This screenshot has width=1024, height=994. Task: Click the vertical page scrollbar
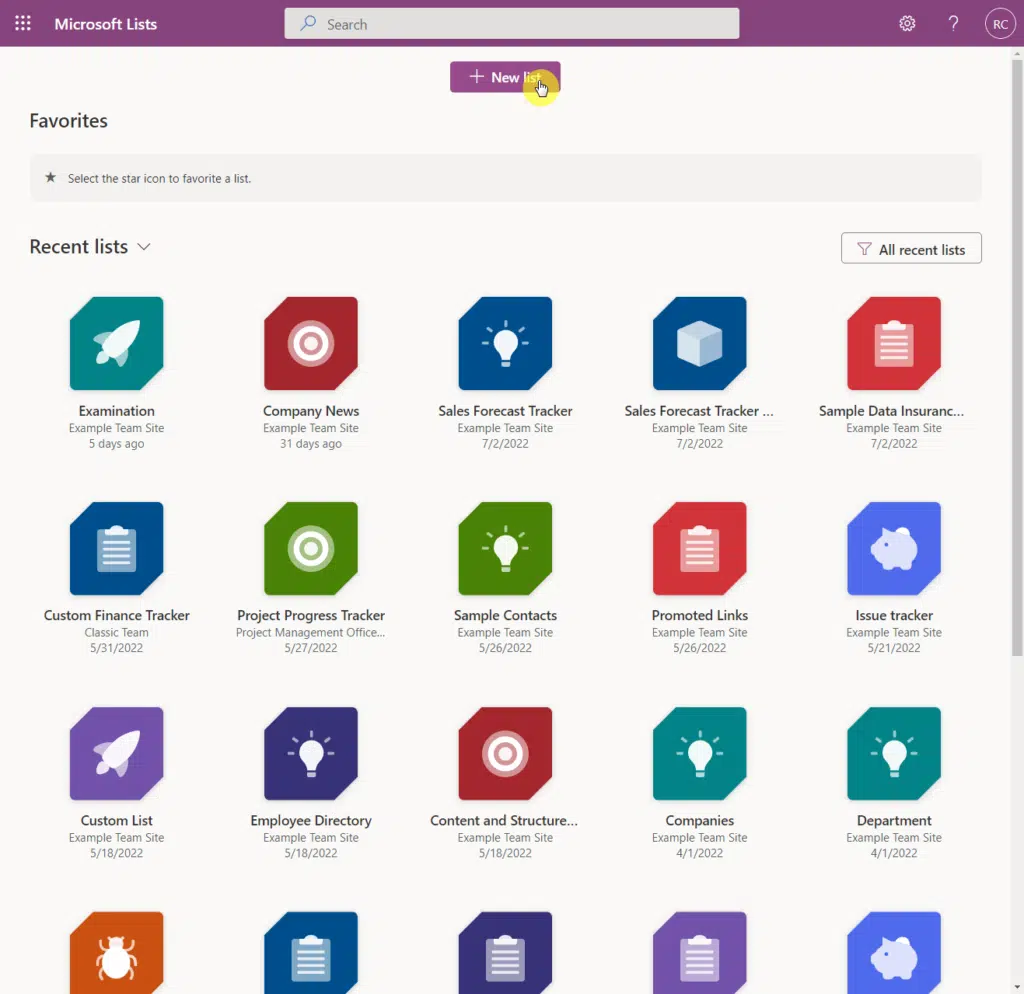[1017, 357]
